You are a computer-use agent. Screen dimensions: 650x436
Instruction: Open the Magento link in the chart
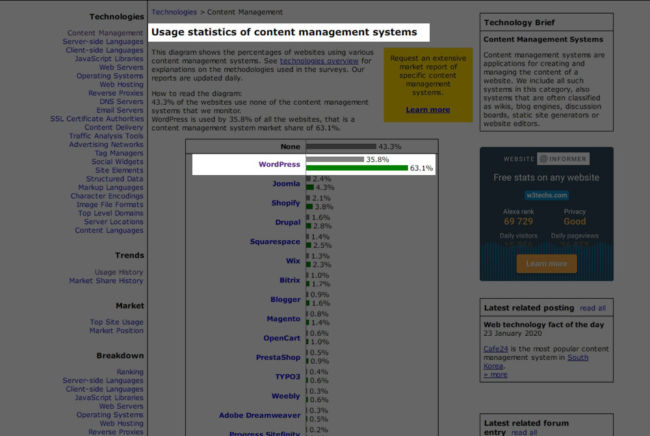[284, 319]
